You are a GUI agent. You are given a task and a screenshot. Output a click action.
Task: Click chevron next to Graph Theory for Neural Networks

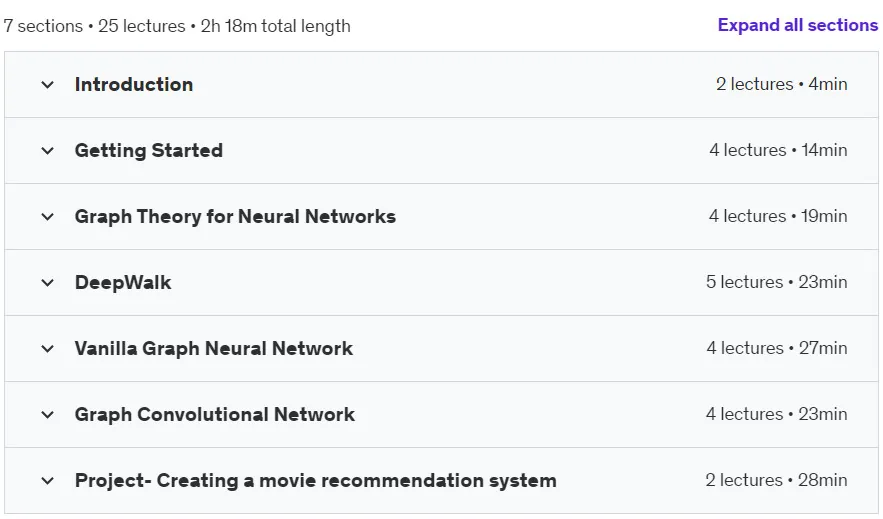coord(48,217)
